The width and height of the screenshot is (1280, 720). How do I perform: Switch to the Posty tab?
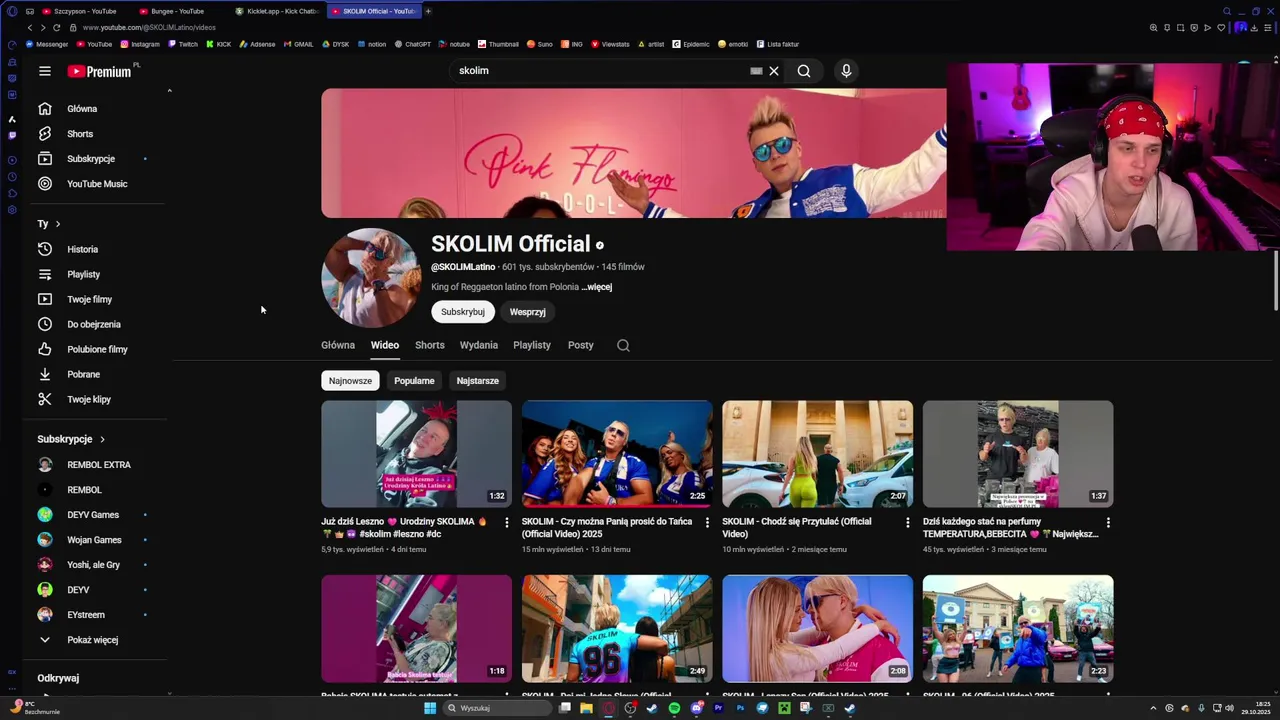click(581, 345)
